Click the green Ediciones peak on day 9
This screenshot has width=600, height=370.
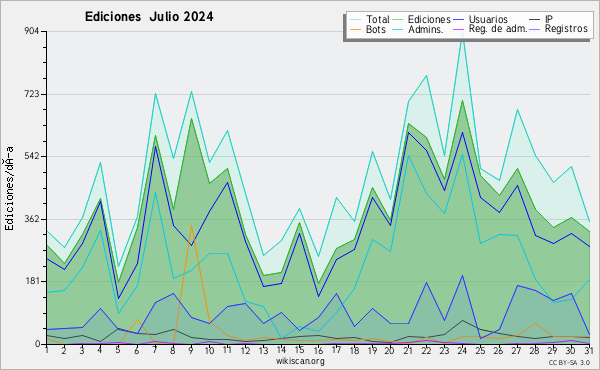tap(191, 119)
